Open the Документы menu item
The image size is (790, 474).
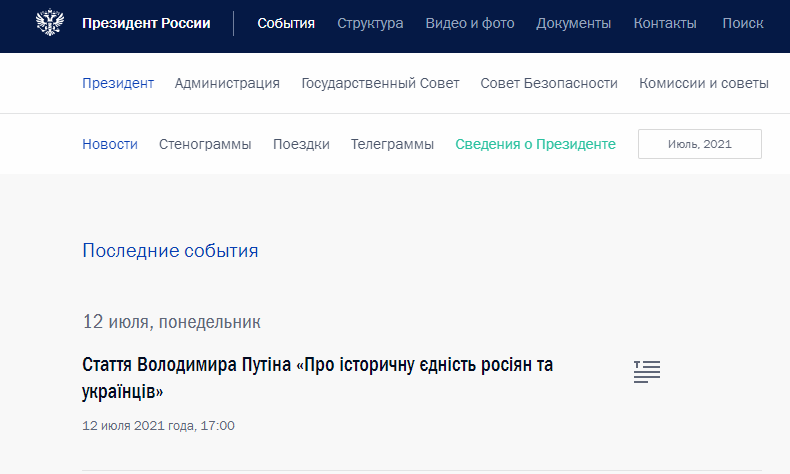[x=573, y=23]
